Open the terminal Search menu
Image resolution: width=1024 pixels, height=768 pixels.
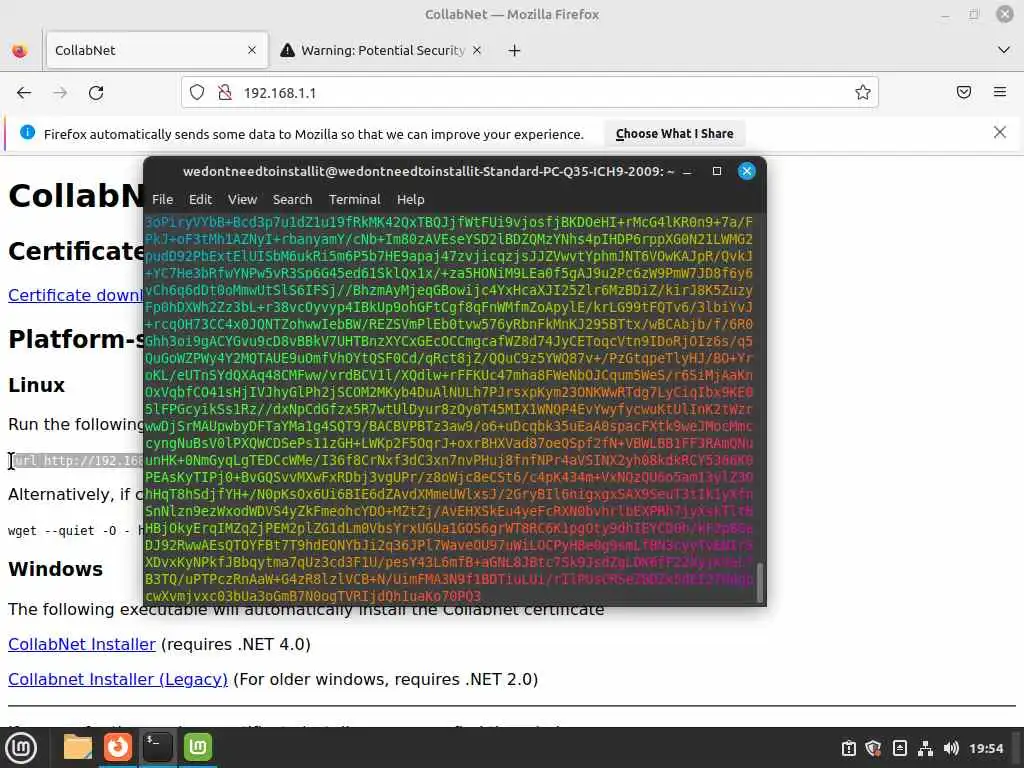292,200
